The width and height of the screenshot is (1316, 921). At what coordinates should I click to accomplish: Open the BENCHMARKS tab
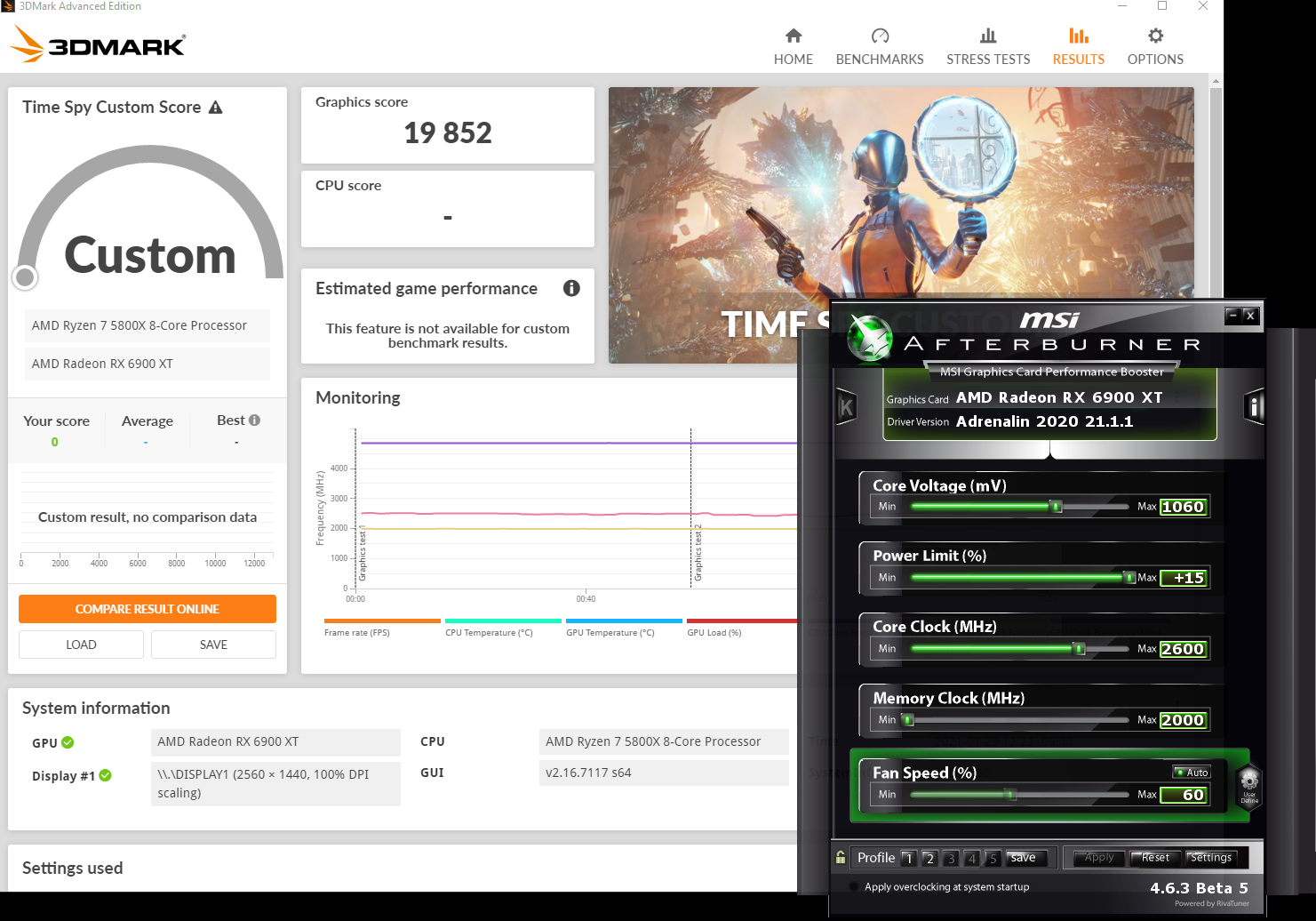(x=879, y=44)
